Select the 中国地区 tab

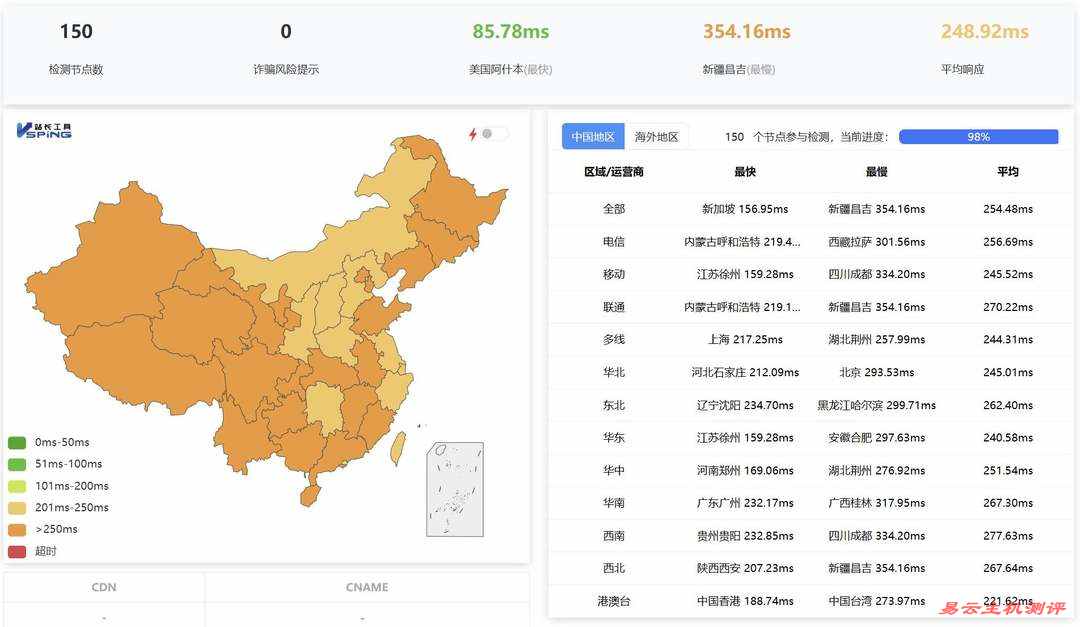[x=593, y=136]
